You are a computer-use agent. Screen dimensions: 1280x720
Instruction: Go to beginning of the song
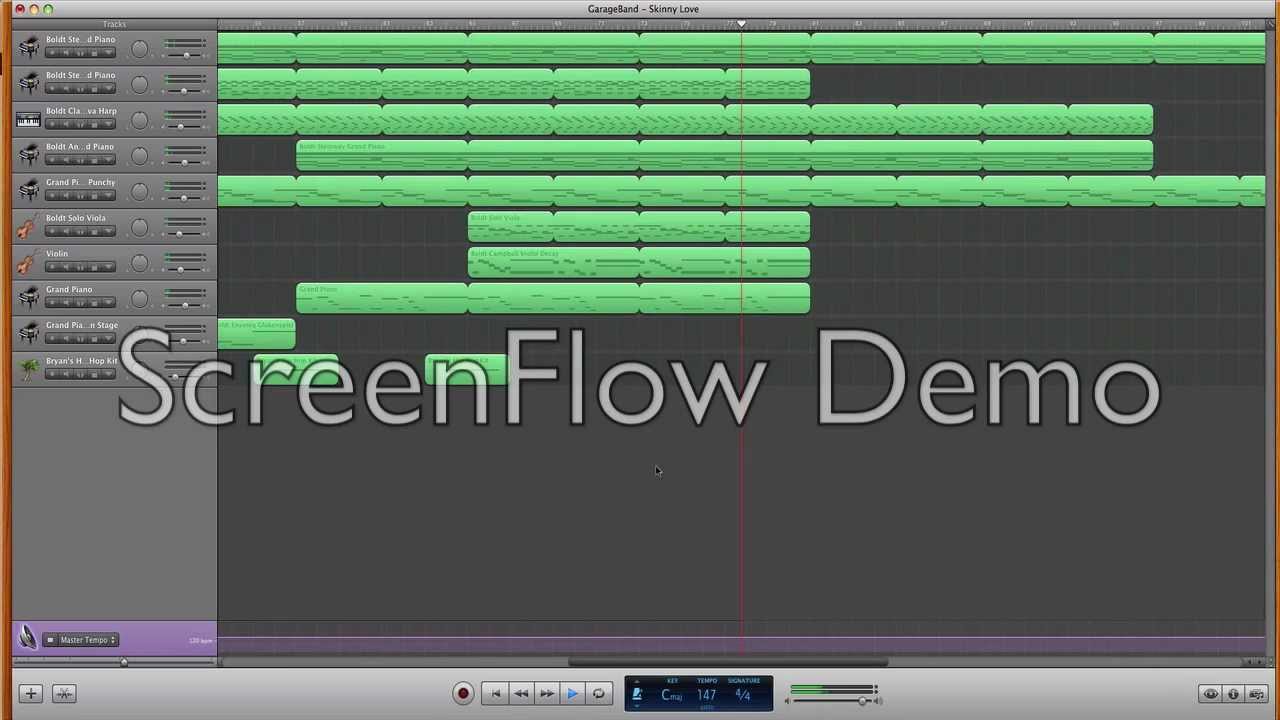point(495,693)
